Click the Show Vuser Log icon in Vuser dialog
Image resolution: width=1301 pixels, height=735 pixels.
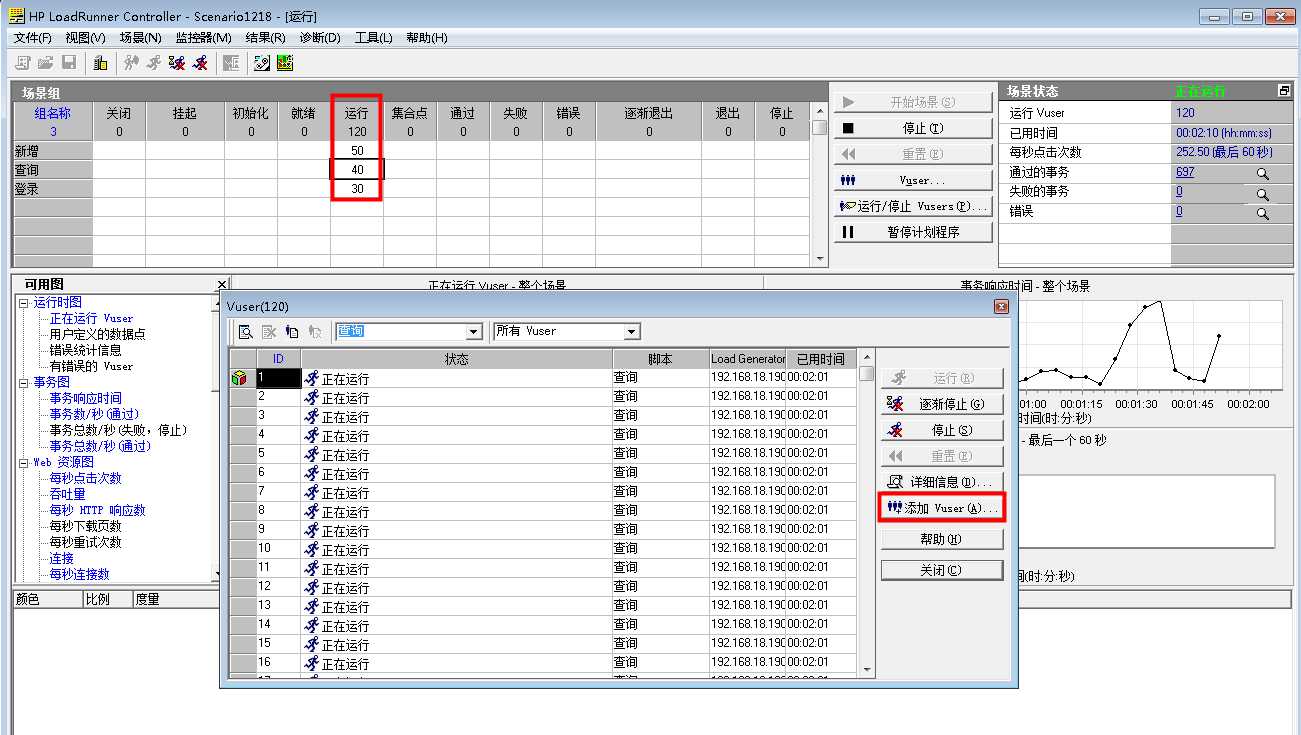click(246, 332)
